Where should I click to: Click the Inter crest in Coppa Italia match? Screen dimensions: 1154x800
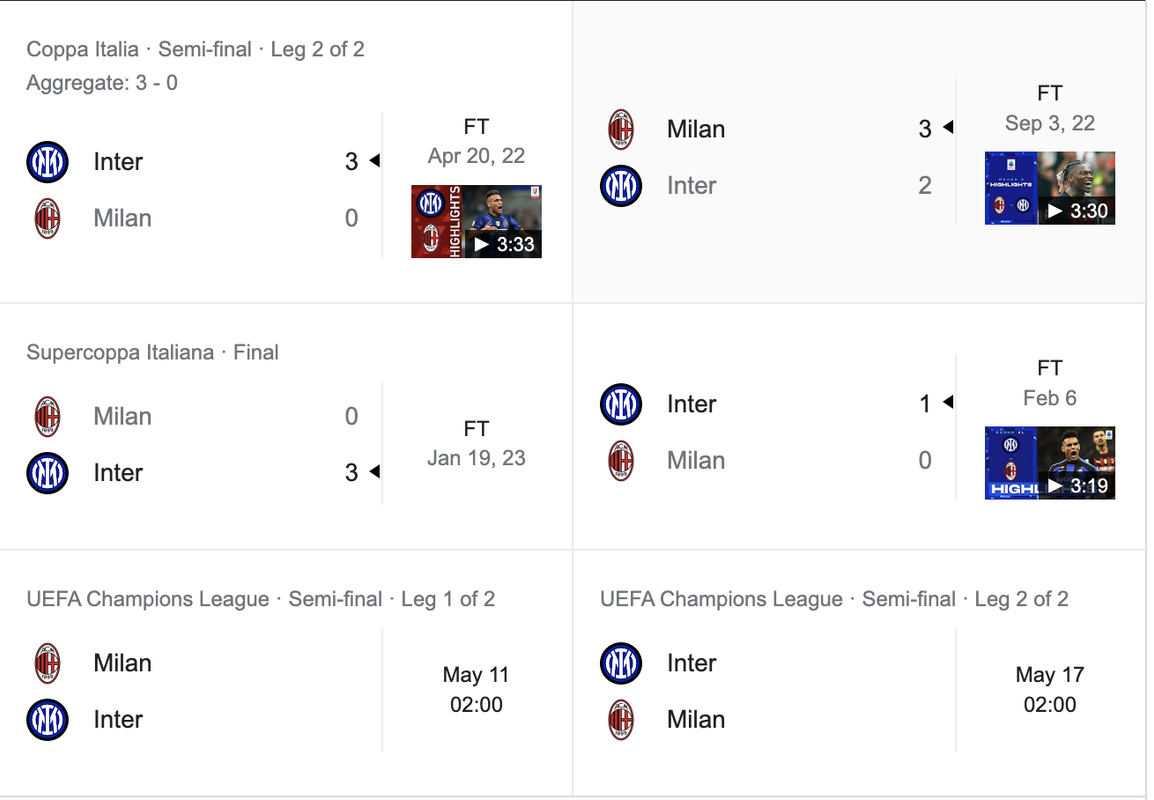coord(47,162)
